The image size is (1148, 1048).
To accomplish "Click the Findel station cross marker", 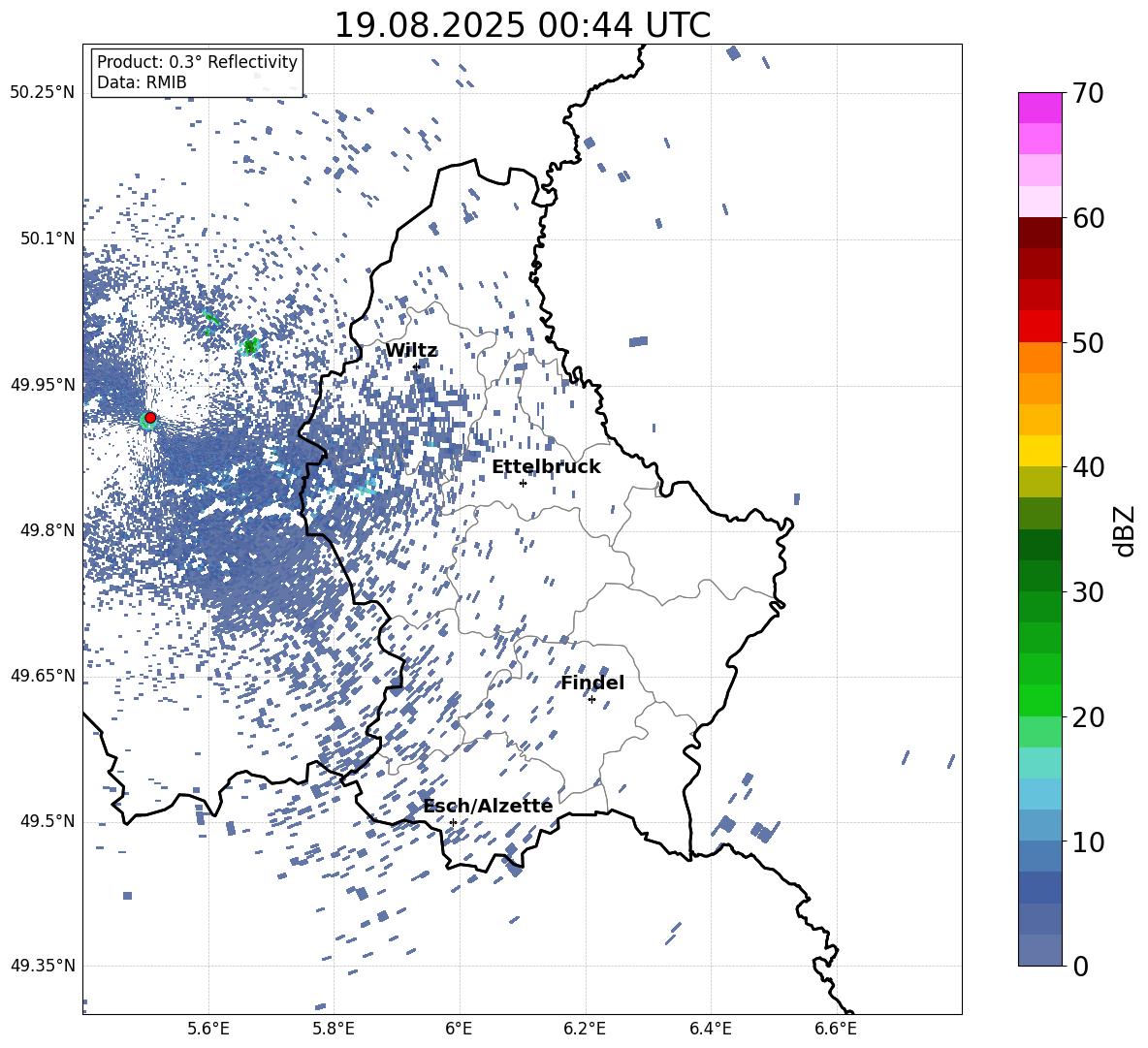I will pos(591,700).
